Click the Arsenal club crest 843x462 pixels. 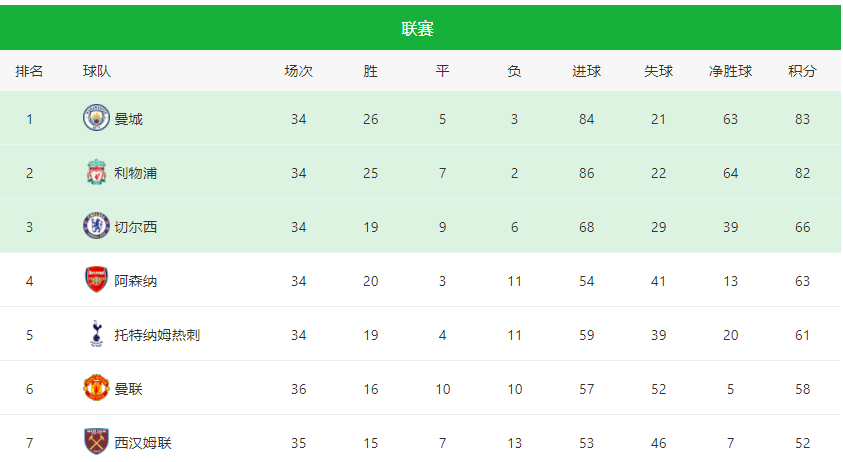point(96,281)
